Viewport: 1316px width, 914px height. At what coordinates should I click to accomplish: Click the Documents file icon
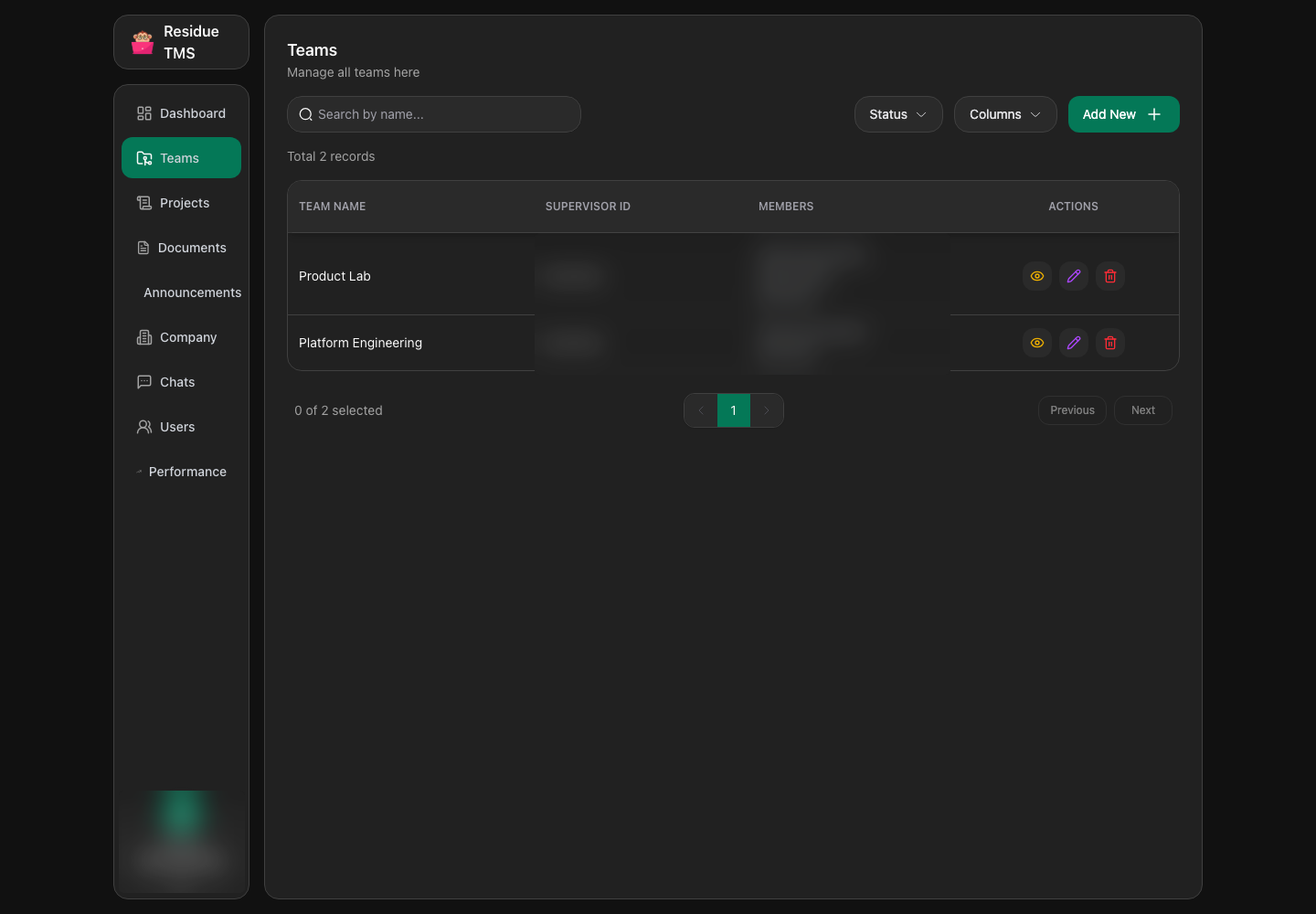143,248
